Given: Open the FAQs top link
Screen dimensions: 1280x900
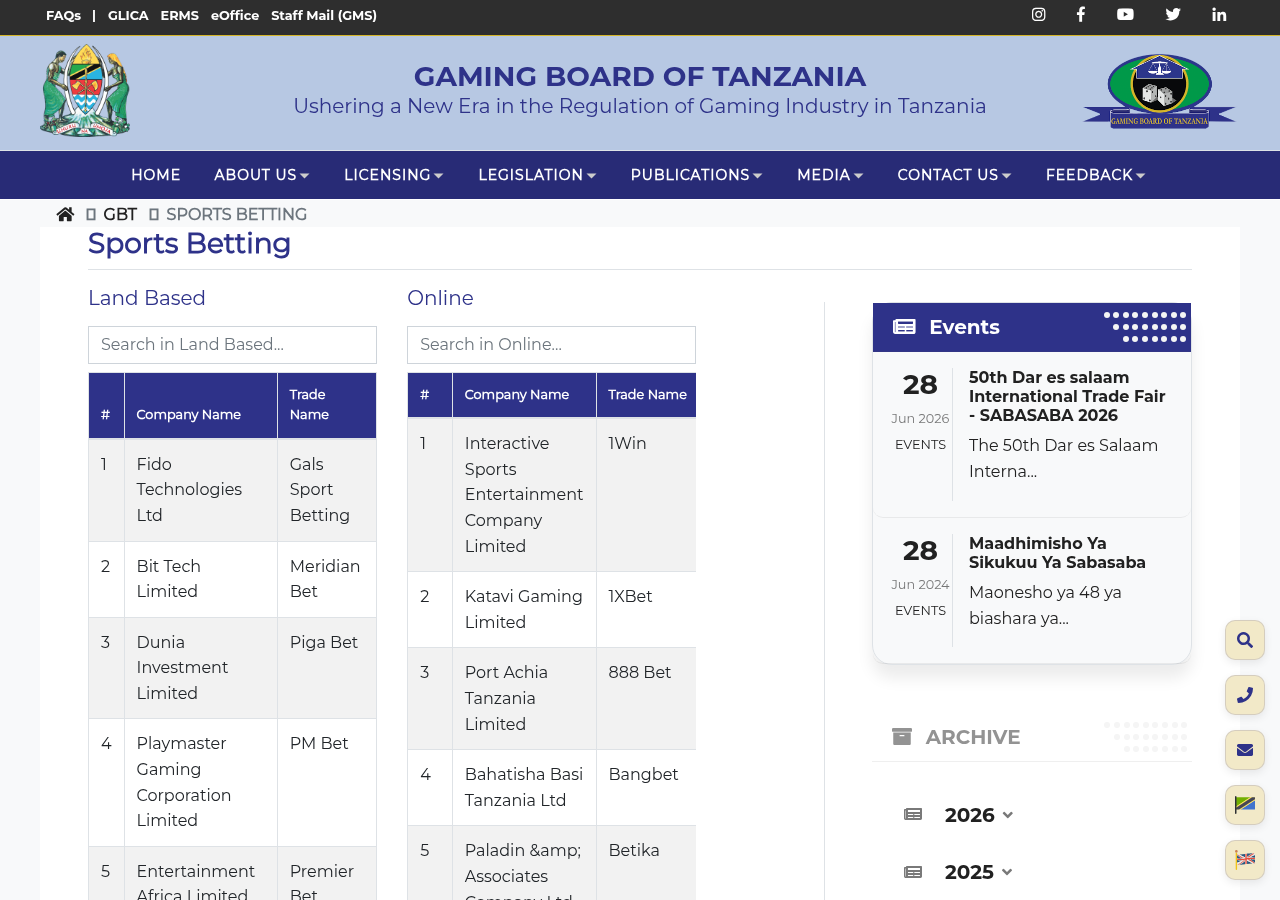Looking at the screenshot, I should click(63, 15).
